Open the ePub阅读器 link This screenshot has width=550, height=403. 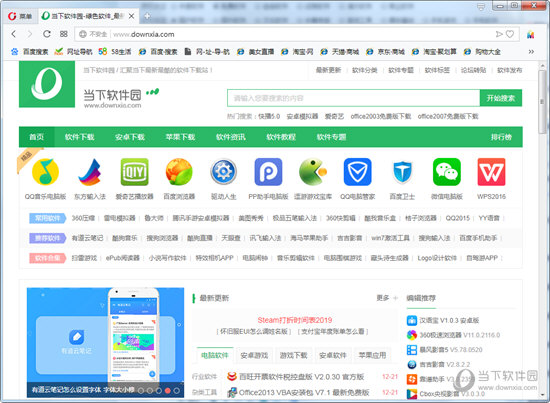pos(123,258)
